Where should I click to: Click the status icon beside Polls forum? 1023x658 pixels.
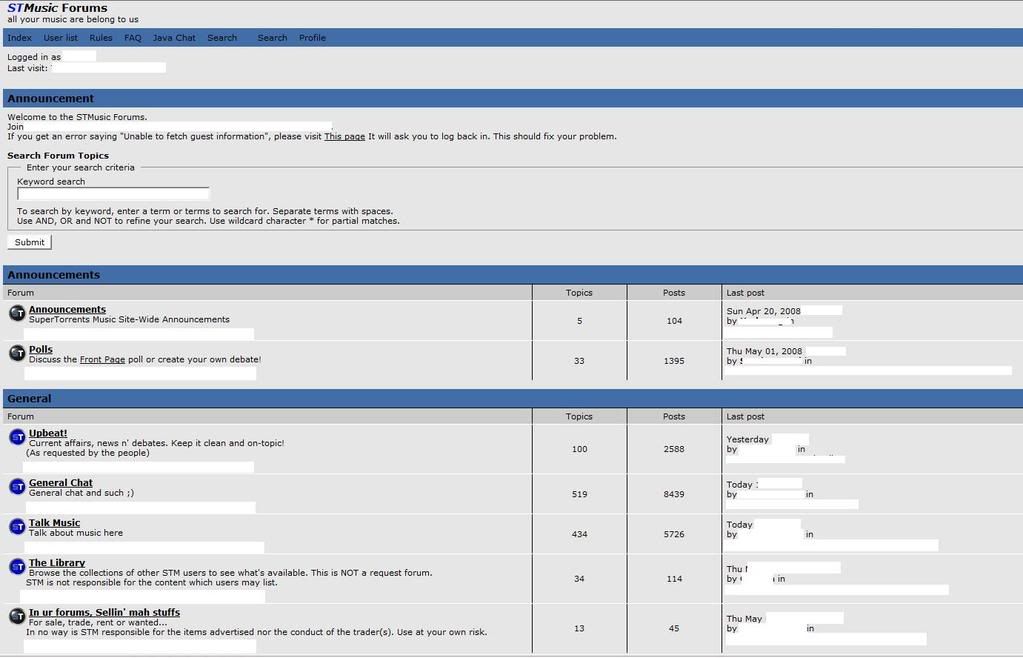pyautogui.click(x=17, y=353)
